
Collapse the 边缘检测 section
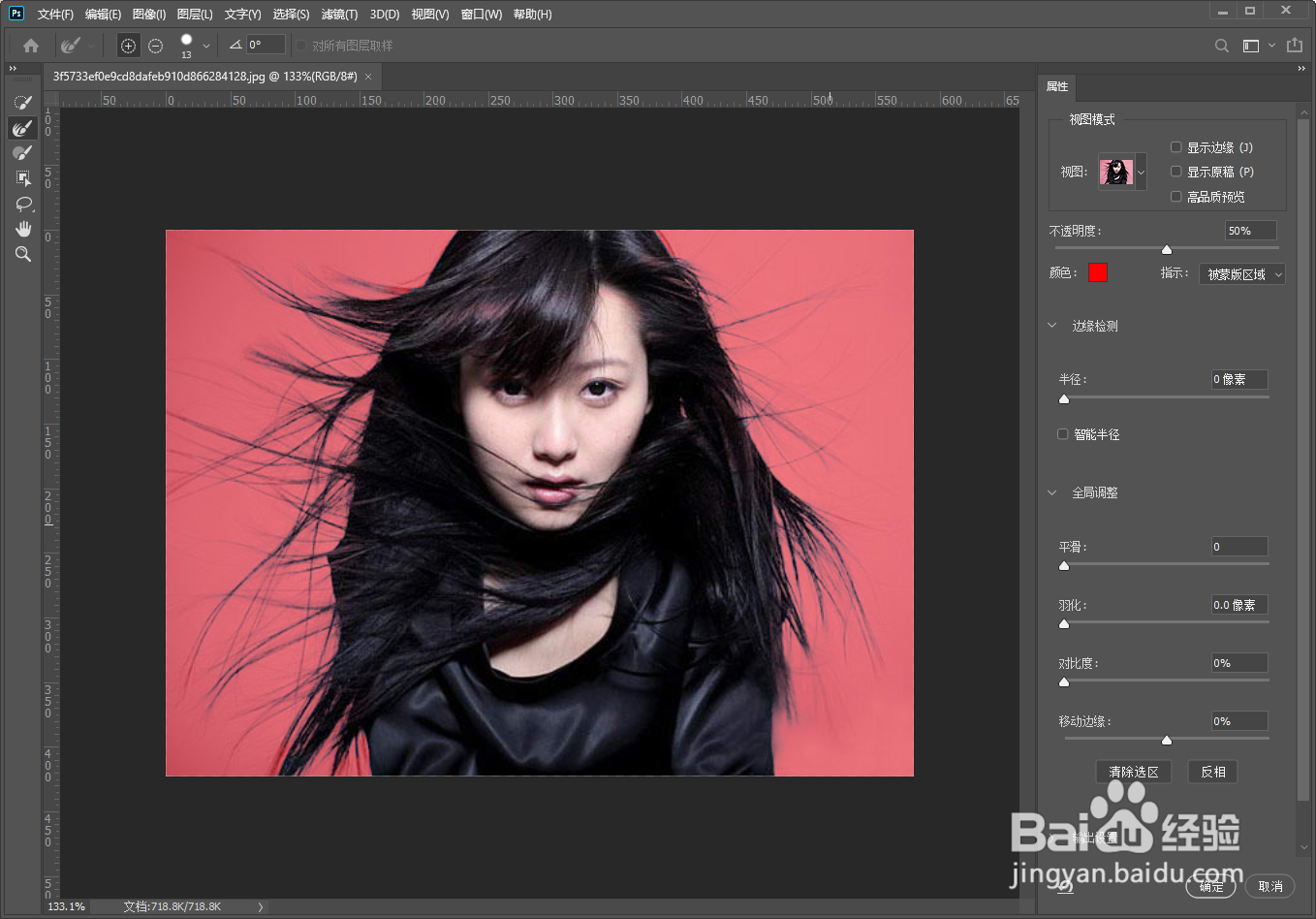[x=1052, y=326]
